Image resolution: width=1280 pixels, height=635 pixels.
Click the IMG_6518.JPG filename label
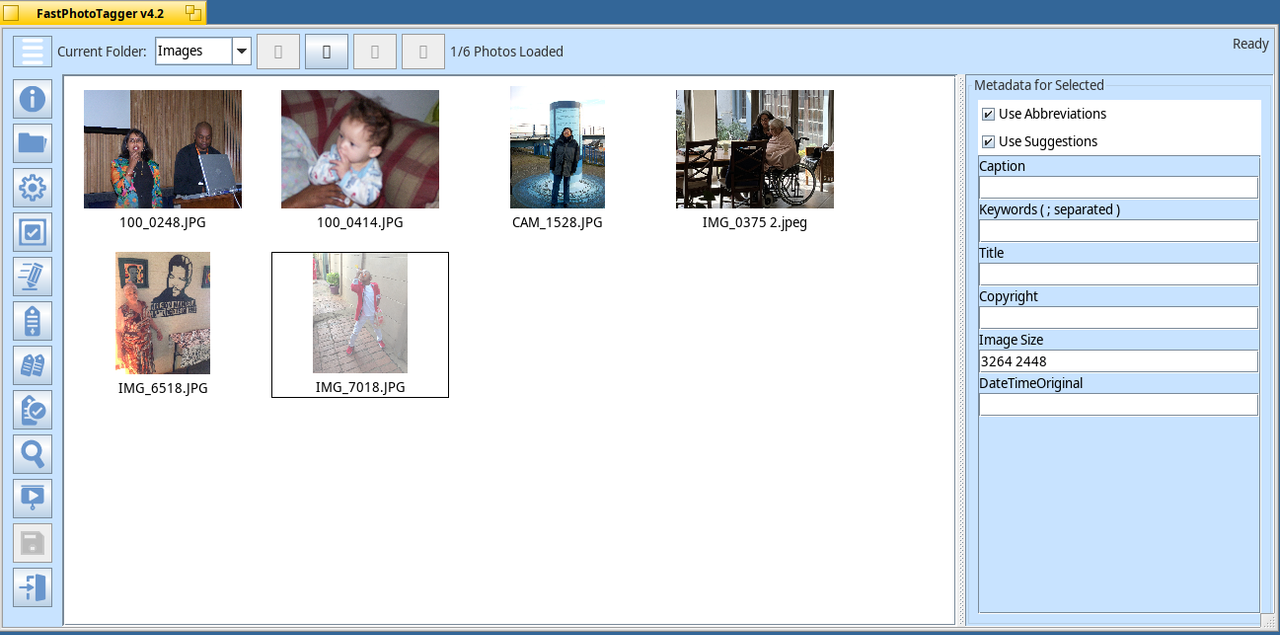[x=163, y=388]
